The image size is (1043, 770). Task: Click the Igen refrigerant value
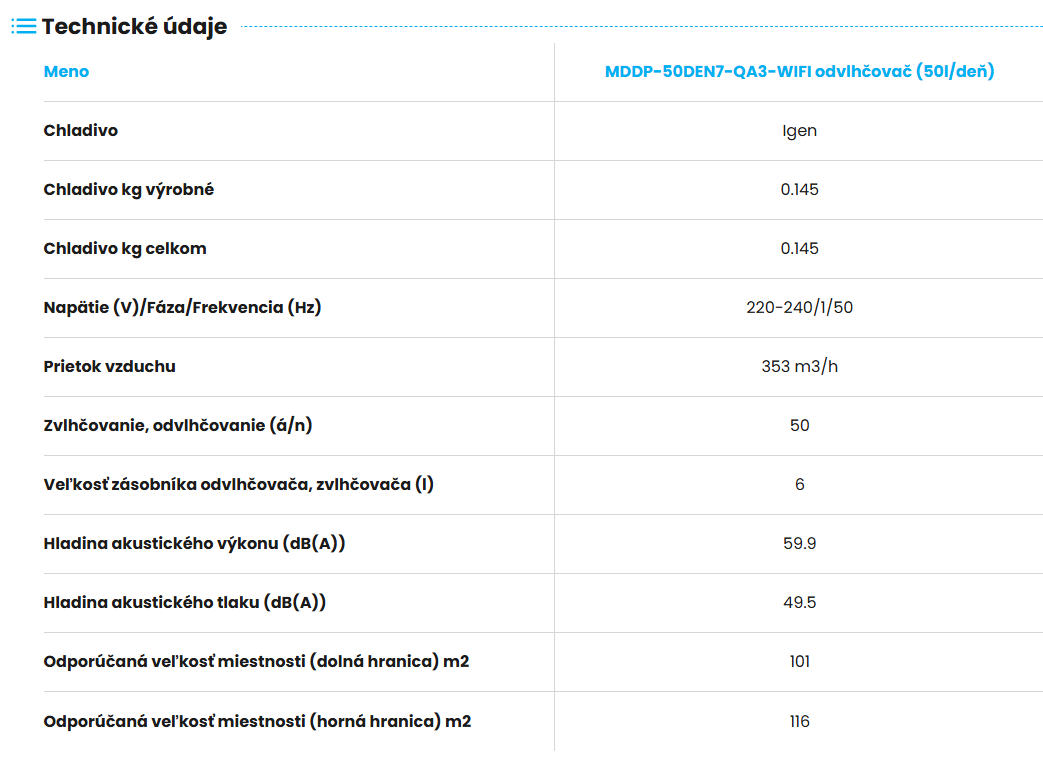[x=799, y=130]
